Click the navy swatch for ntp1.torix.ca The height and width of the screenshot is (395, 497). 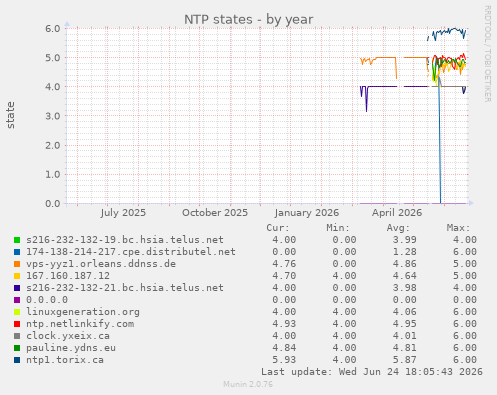[x=17, y=360]
